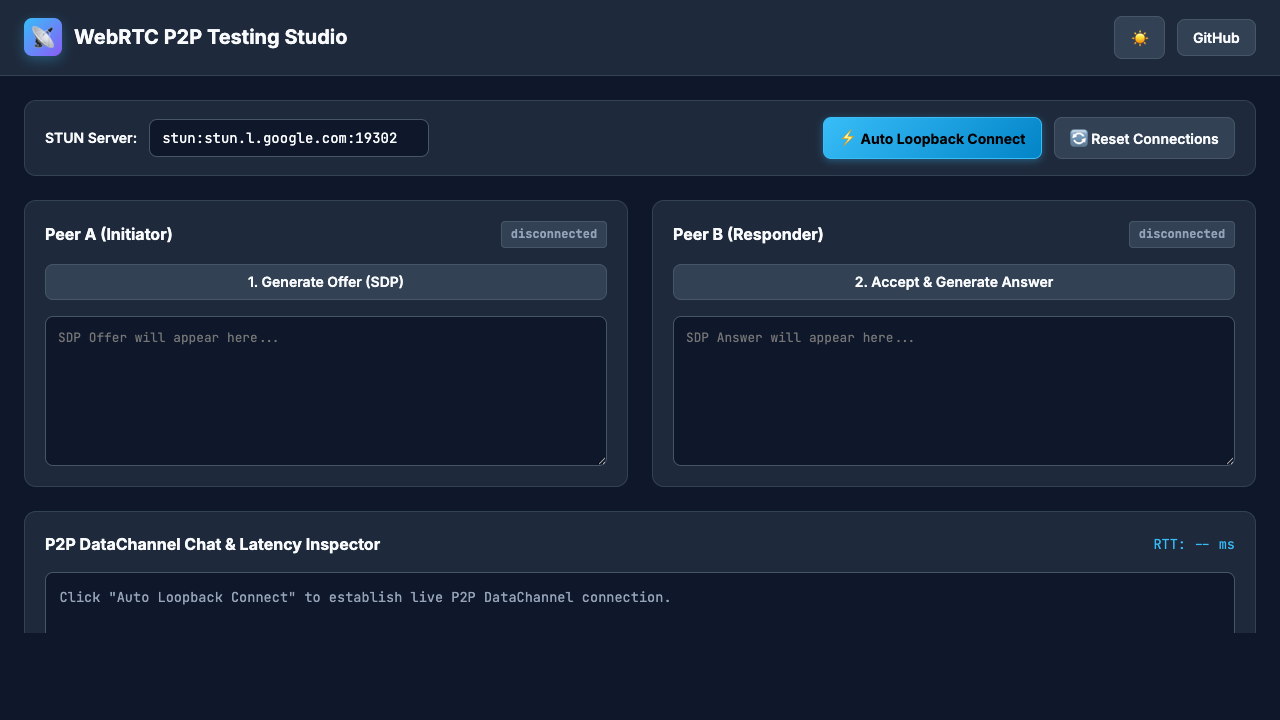Screen dimensions: 1280x720
Task: Click the refresh icon on Reset Connections
Action: [x=1078, y=138]
